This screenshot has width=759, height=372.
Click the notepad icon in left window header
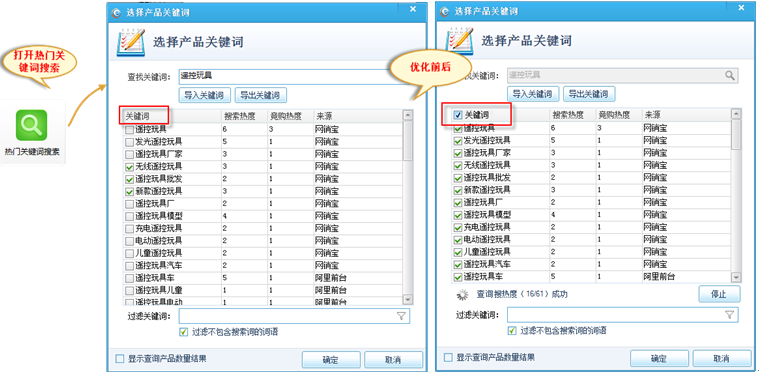[131, 42]
